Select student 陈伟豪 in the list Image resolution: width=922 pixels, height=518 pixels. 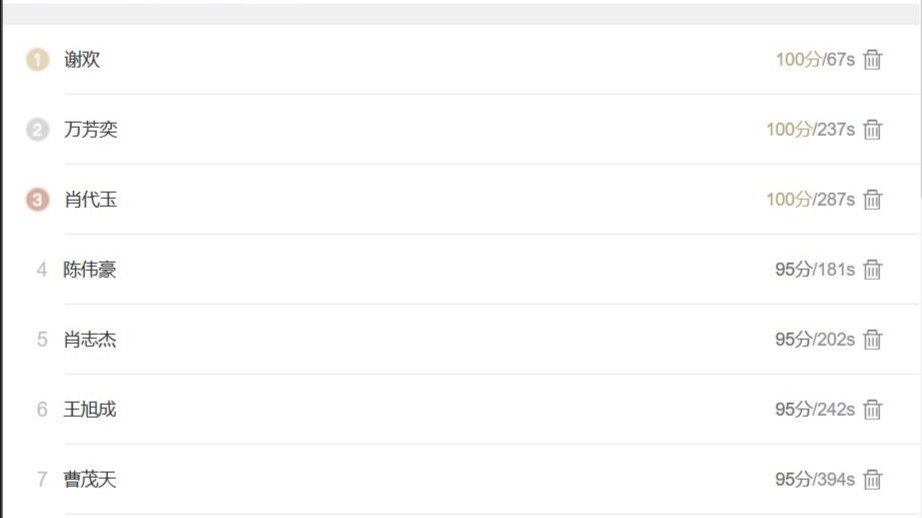click(x=91, y=270)
